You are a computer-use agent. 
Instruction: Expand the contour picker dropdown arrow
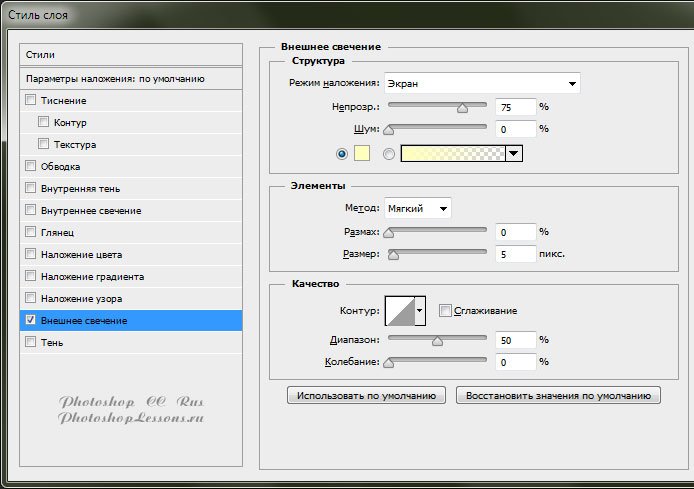click(420, 311)
